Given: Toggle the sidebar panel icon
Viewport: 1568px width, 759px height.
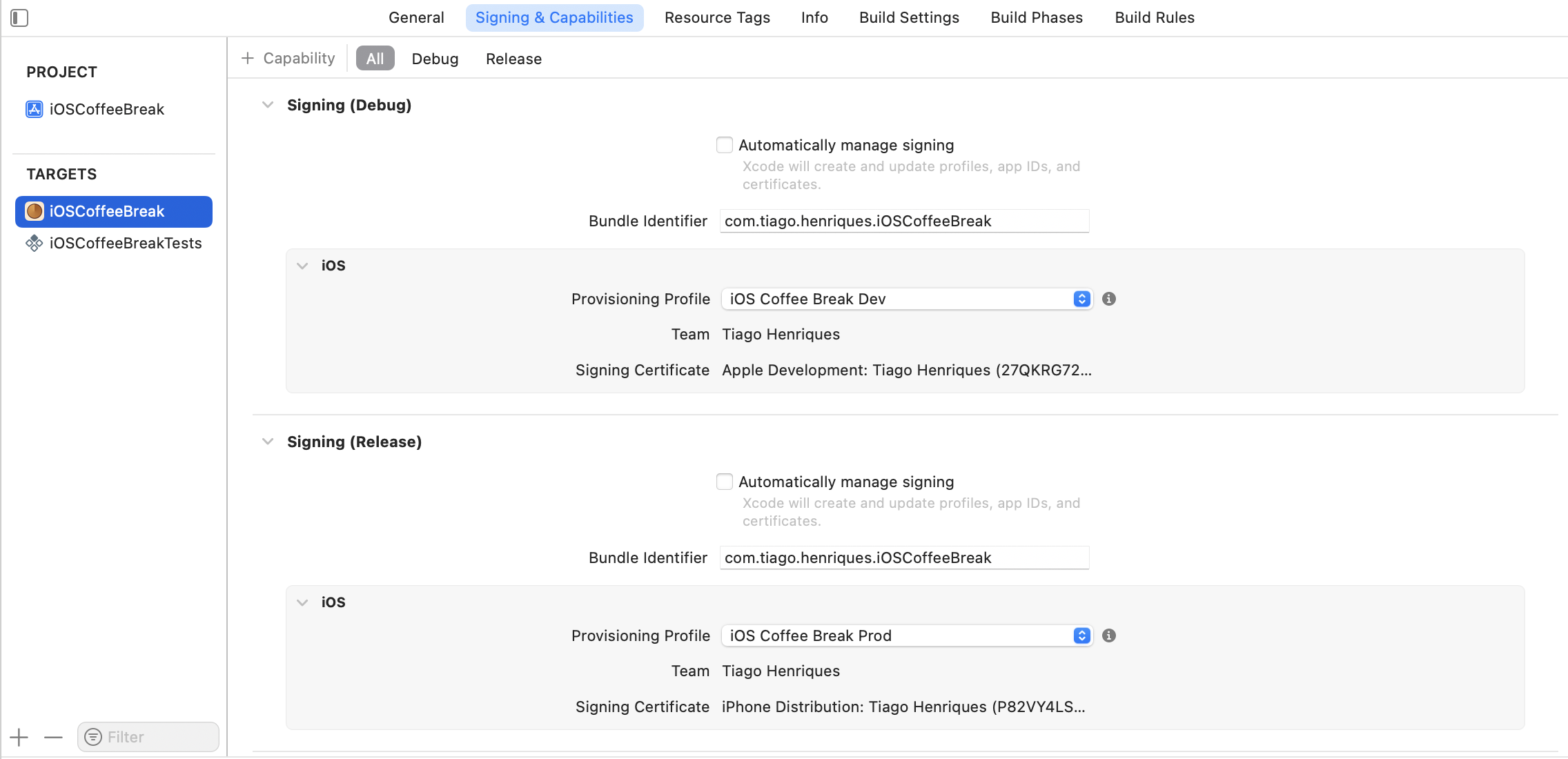Looking at the screenshot, I should pos(19,18).
